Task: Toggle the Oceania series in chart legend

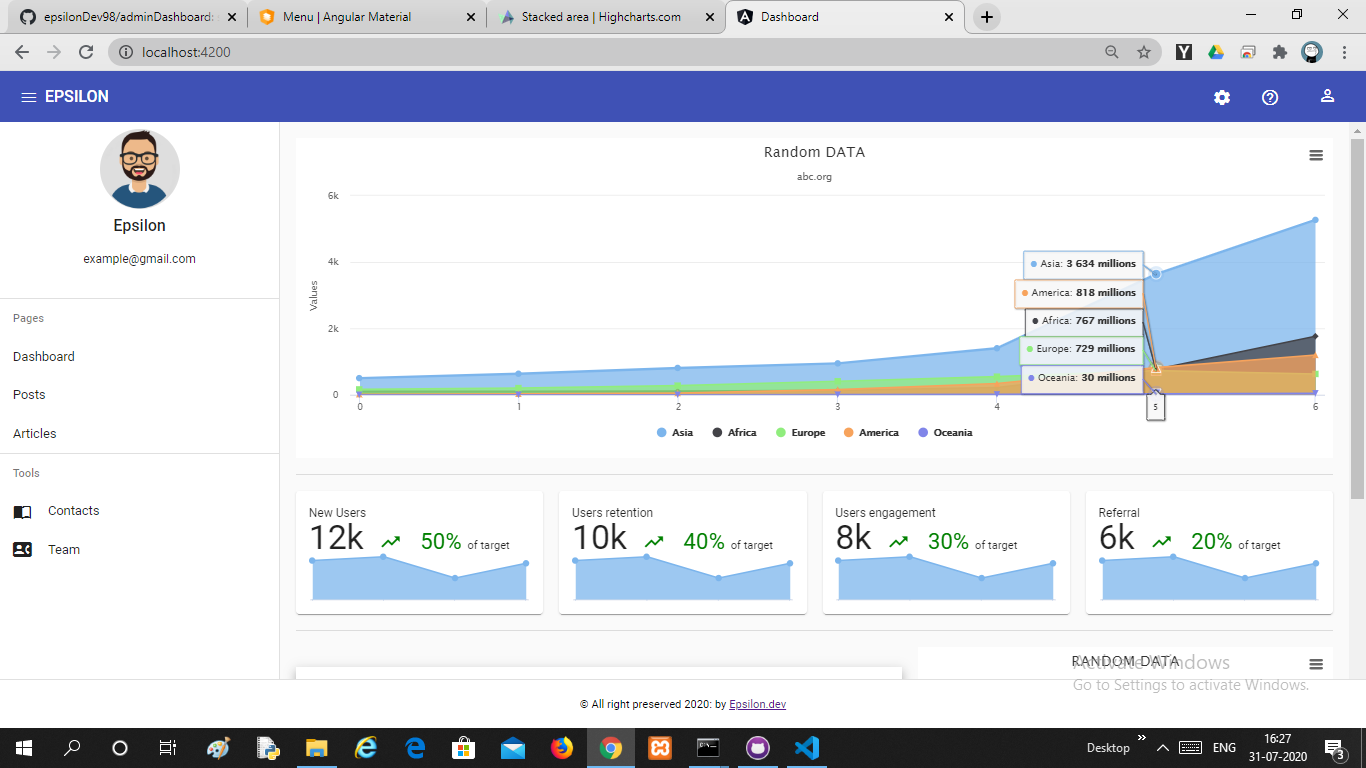Action: (x=945, y=433)
